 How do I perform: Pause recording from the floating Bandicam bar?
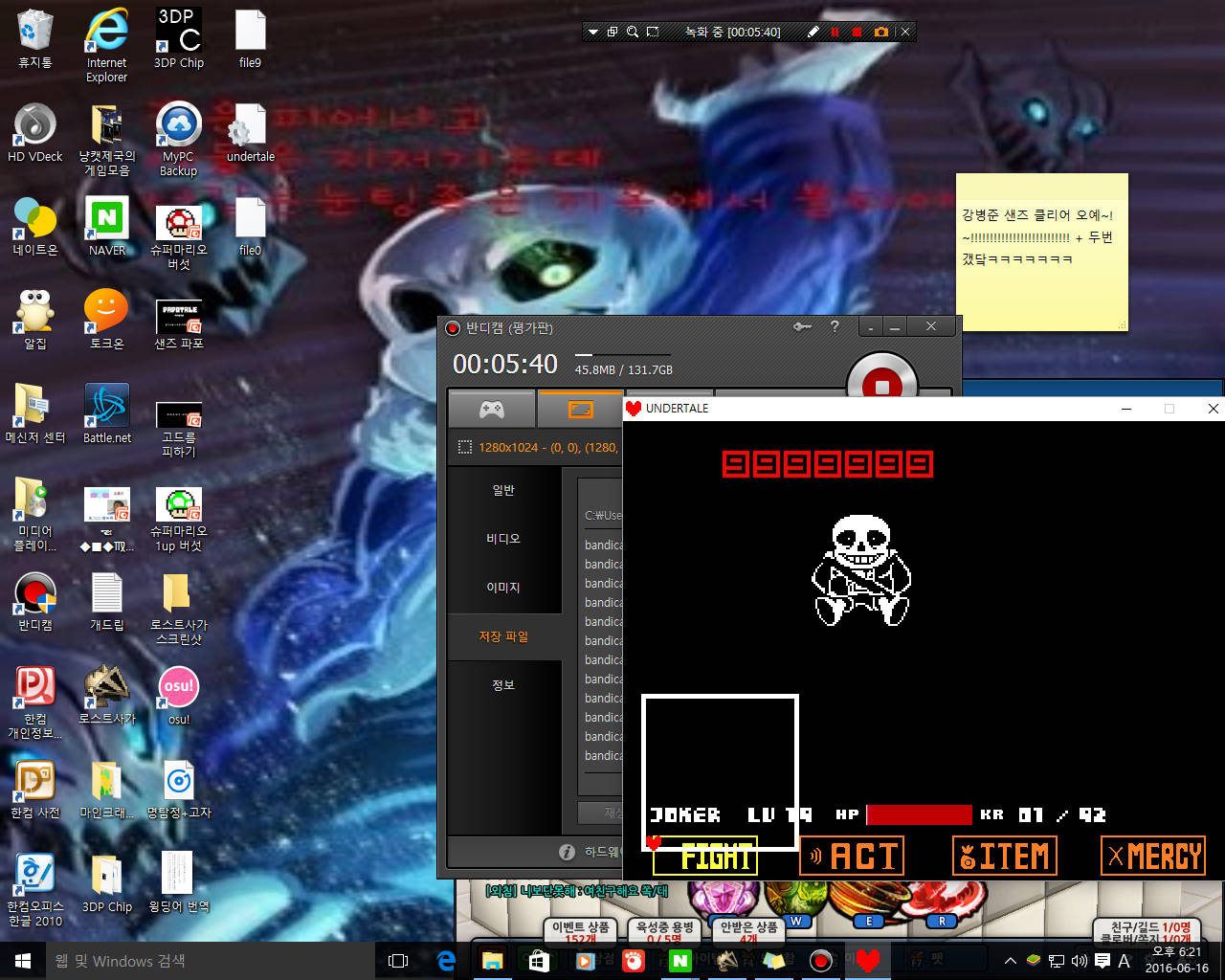tap(835, 32)
